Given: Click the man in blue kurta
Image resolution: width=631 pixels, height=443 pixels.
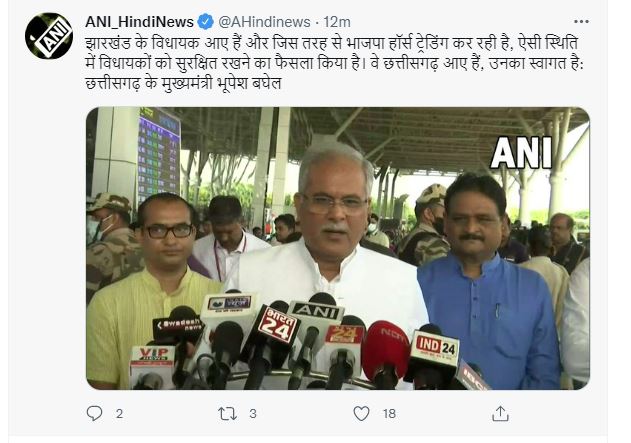Looking at the screenshot, I should pyautogui.click(x=488, y=282).
